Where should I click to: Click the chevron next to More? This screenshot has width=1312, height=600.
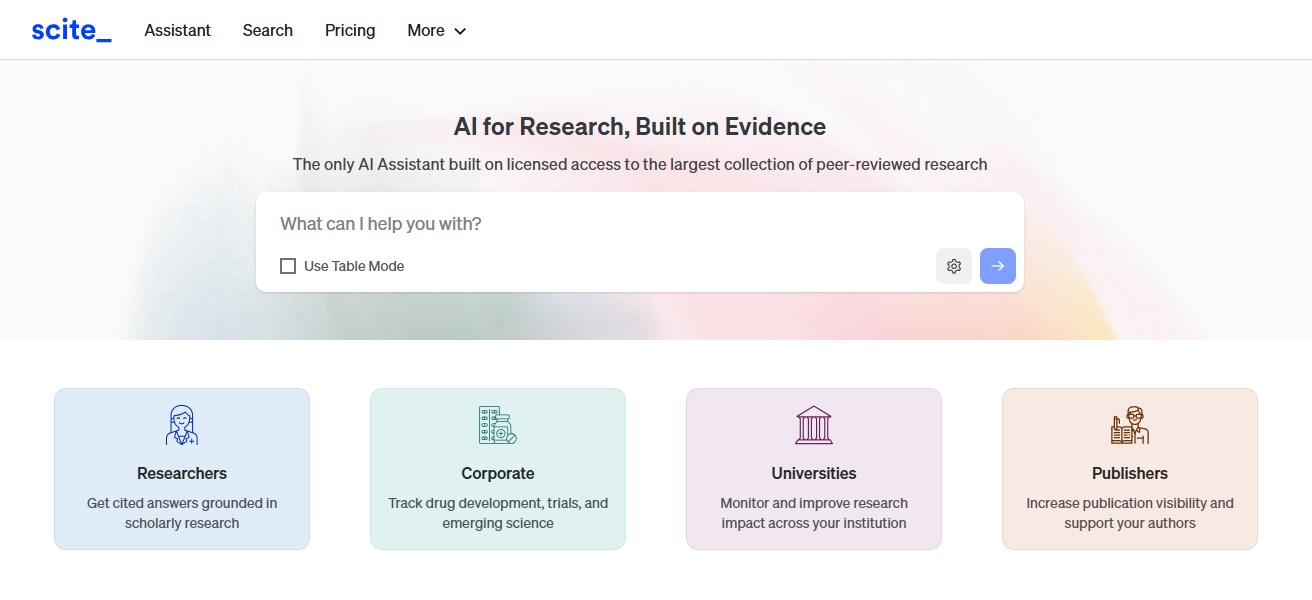(x=460, y=31)
